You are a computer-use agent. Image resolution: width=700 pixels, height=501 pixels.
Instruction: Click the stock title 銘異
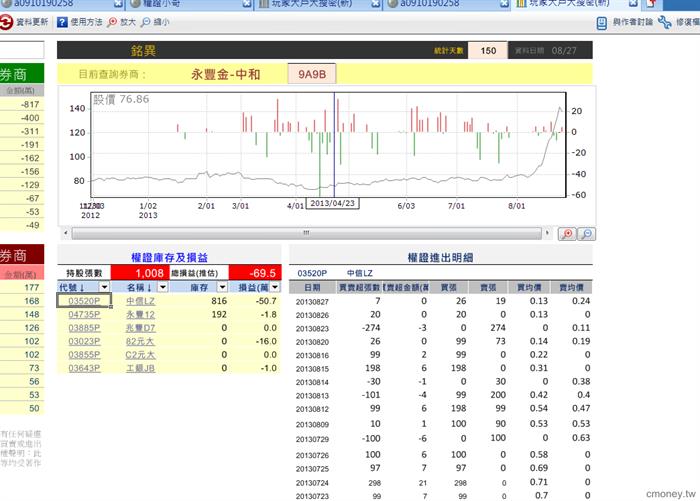click(x=143, y=50)
